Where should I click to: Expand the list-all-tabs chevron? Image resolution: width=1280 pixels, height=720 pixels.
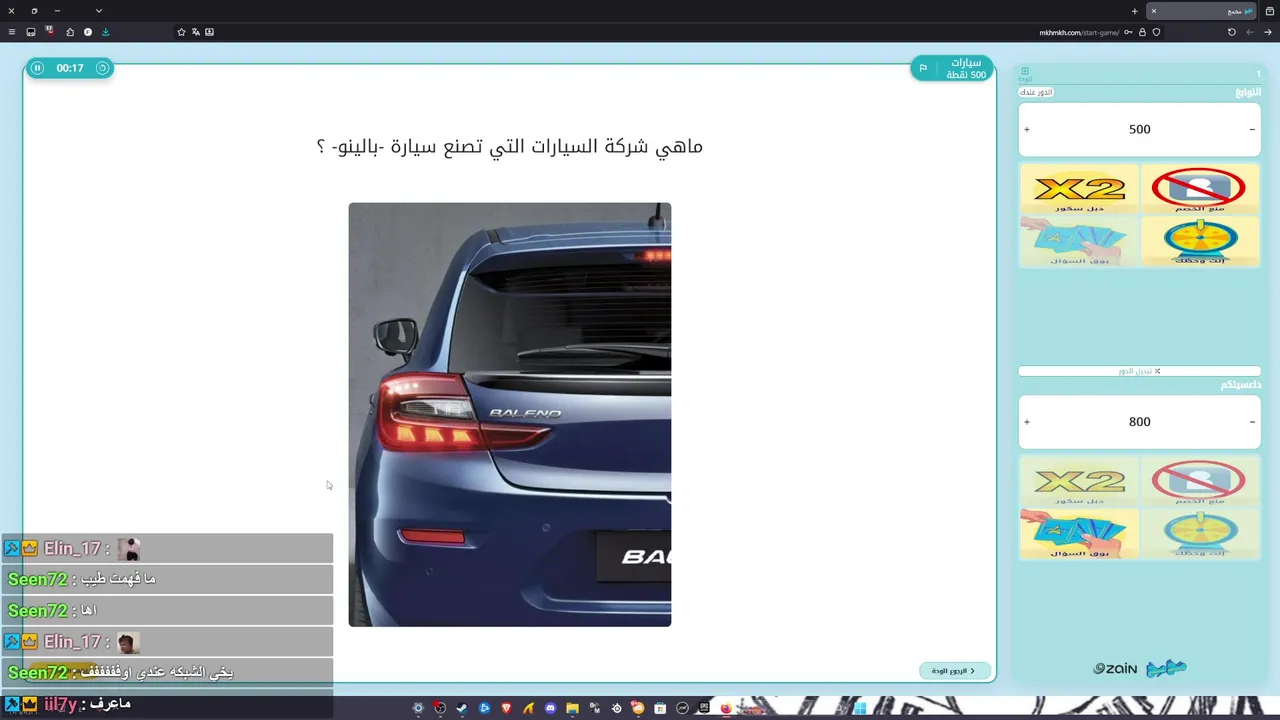(99, 11)
